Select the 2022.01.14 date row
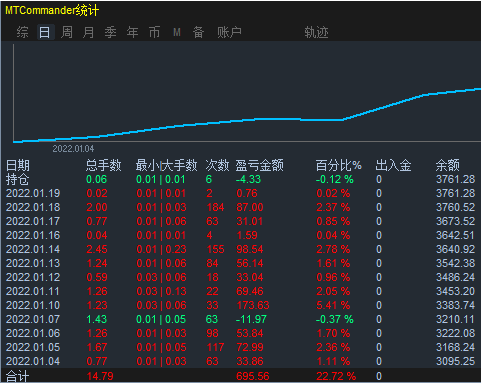The height and width of the screenshot is (383, 481). pos(33,249)
